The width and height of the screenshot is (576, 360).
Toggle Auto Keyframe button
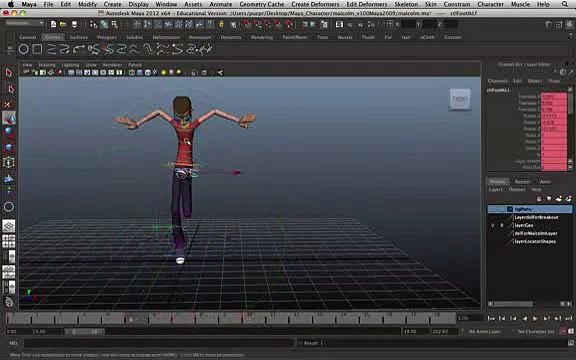click(x=564, y=331)
